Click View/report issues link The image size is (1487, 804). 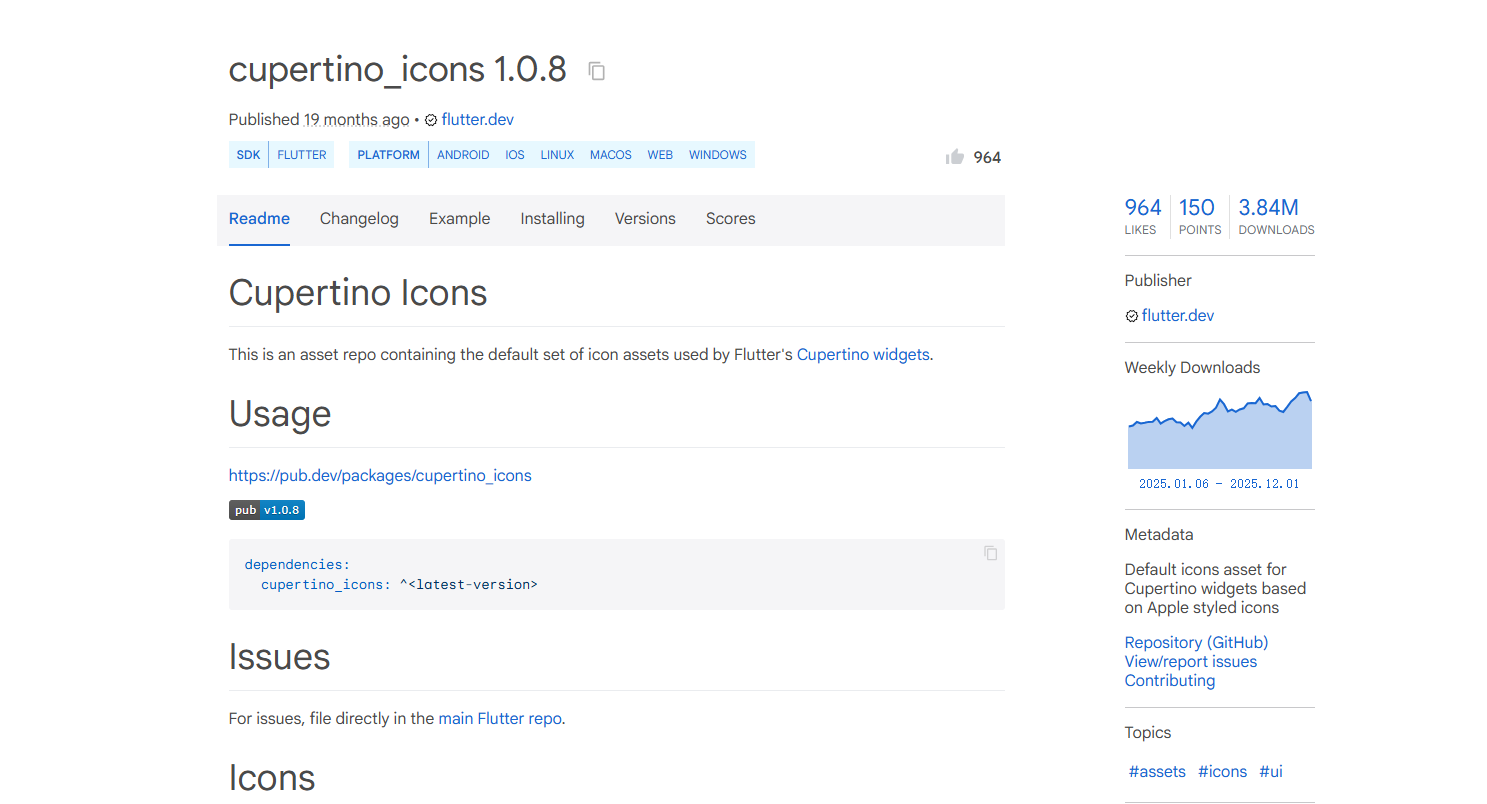click(1190, 661)
